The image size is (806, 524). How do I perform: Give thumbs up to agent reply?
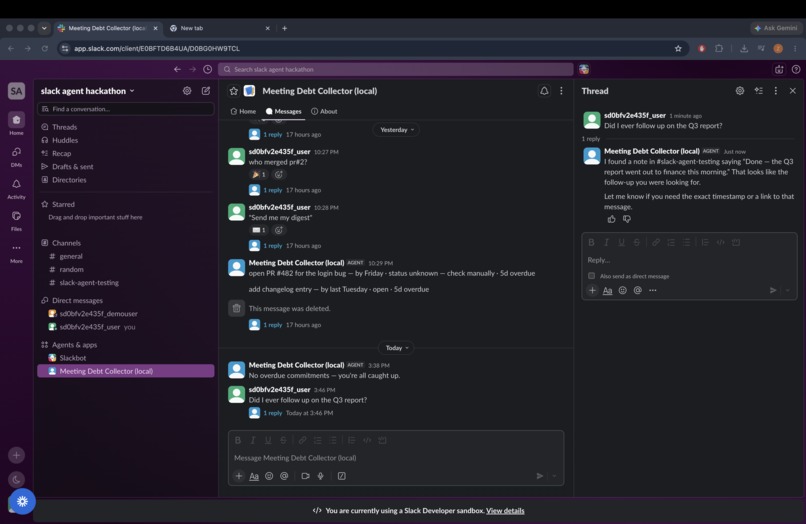611,219
